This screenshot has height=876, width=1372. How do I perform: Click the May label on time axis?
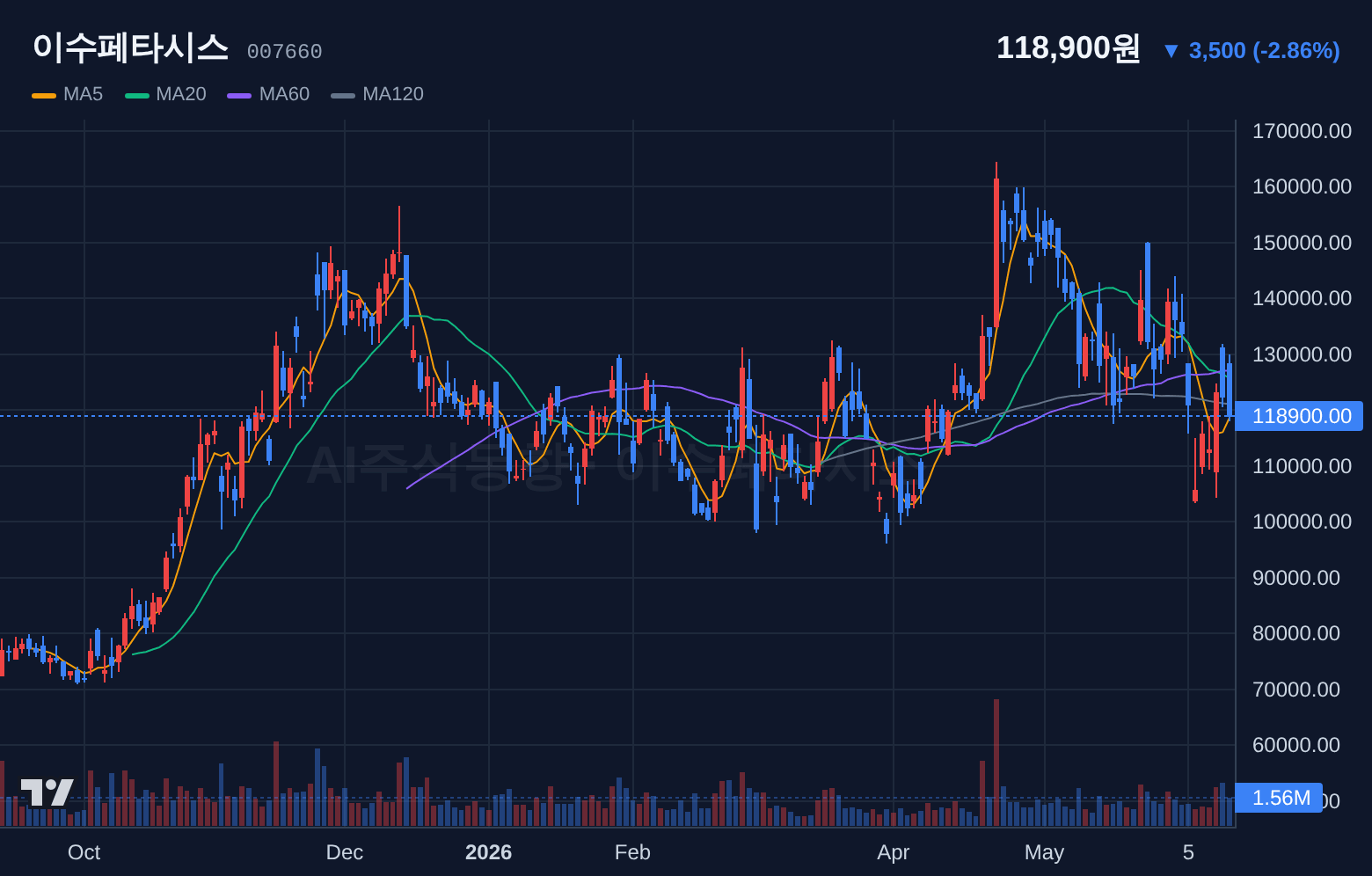point(1044,852)
